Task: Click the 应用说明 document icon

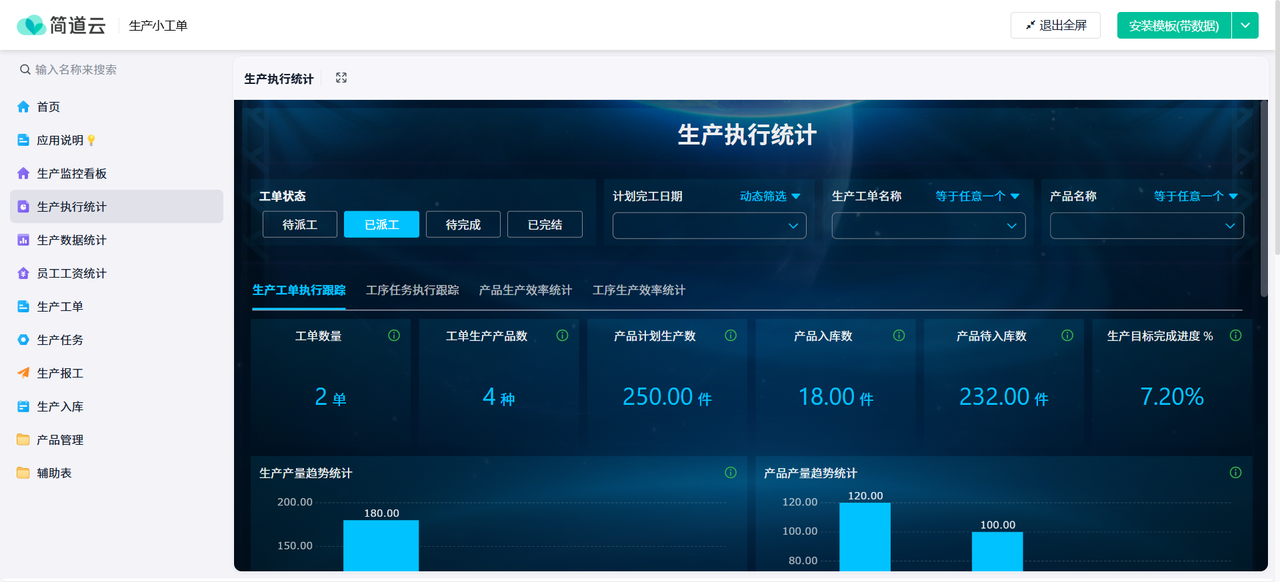Action: [x=23, y=140]
